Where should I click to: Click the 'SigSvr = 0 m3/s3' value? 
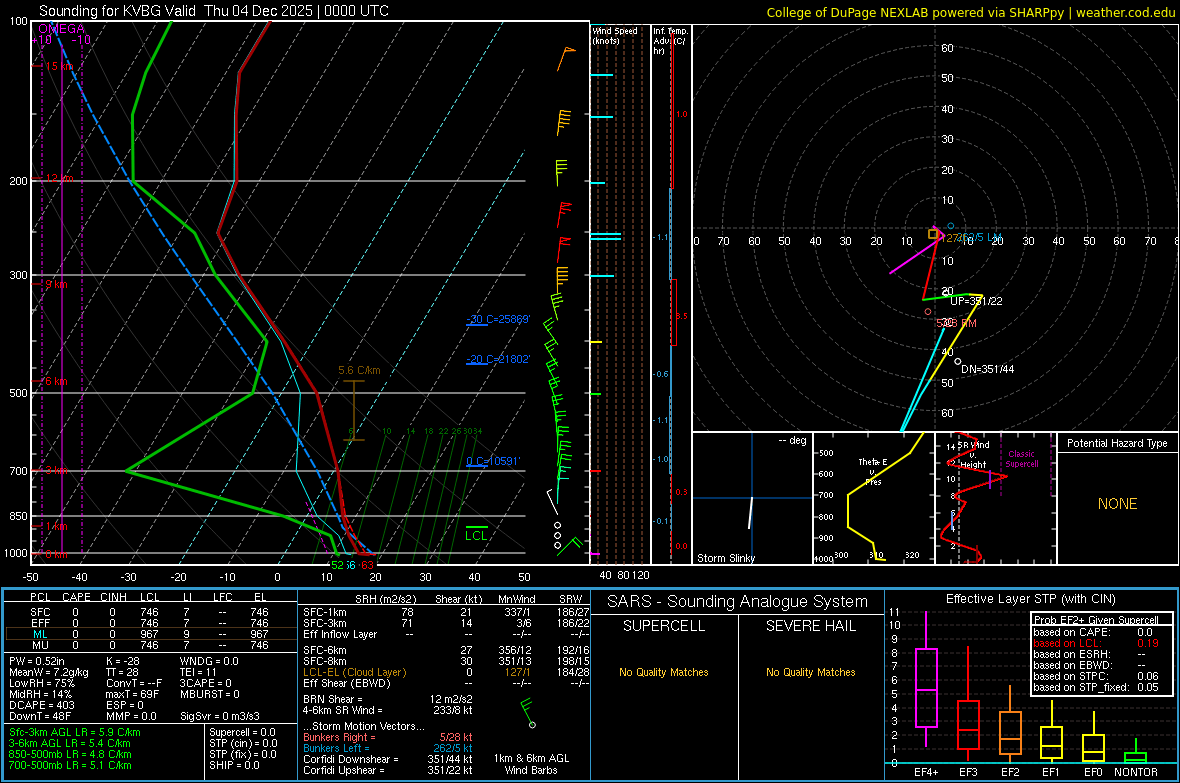tap(220, 717)
